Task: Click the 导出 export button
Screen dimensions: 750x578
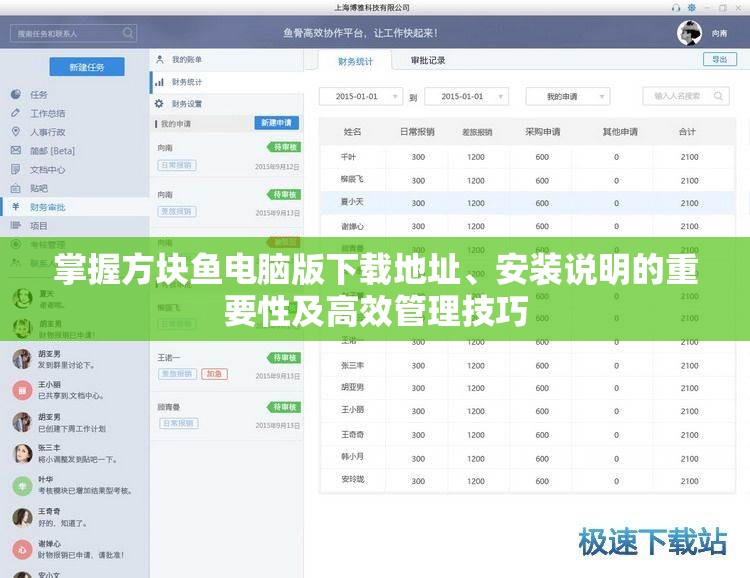Action: click(719, 59)
